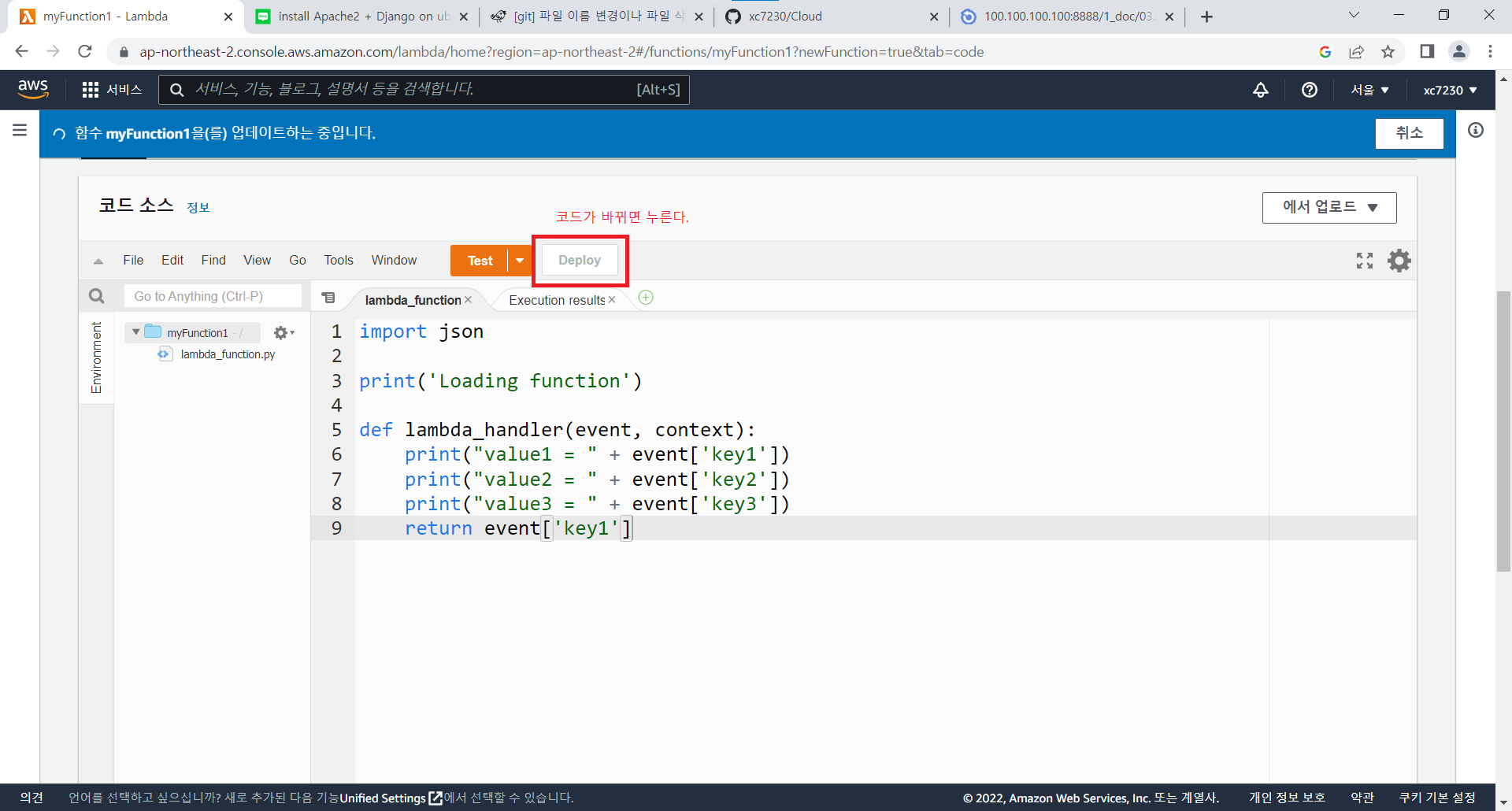Screen dimensions: 1512x811
Task: Click the Deploy button
Action: pos(580,261)
